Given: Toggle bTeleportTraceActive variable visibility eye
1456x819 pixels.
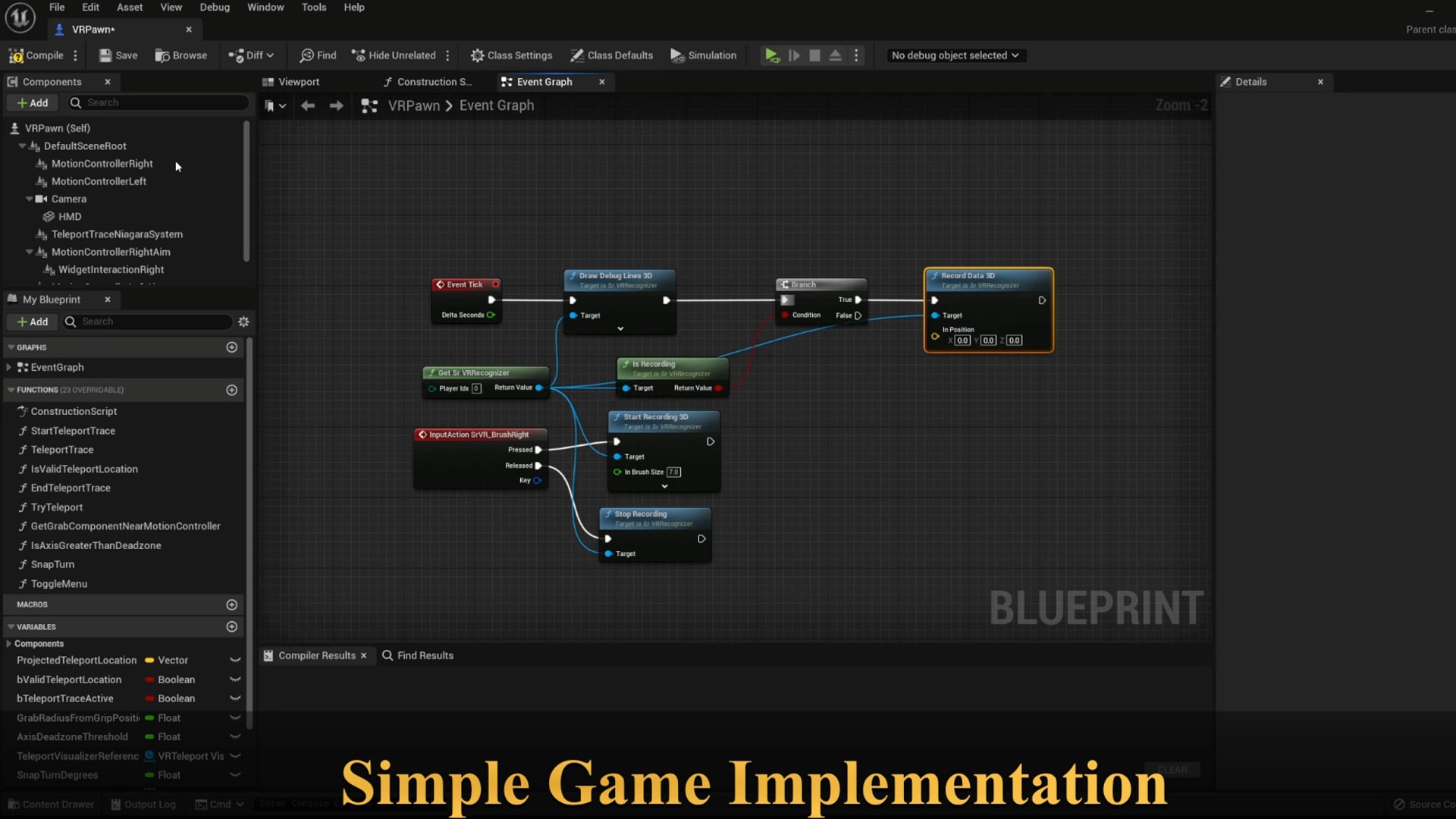Looking at the screenshot, I should (x=235, y=698).
